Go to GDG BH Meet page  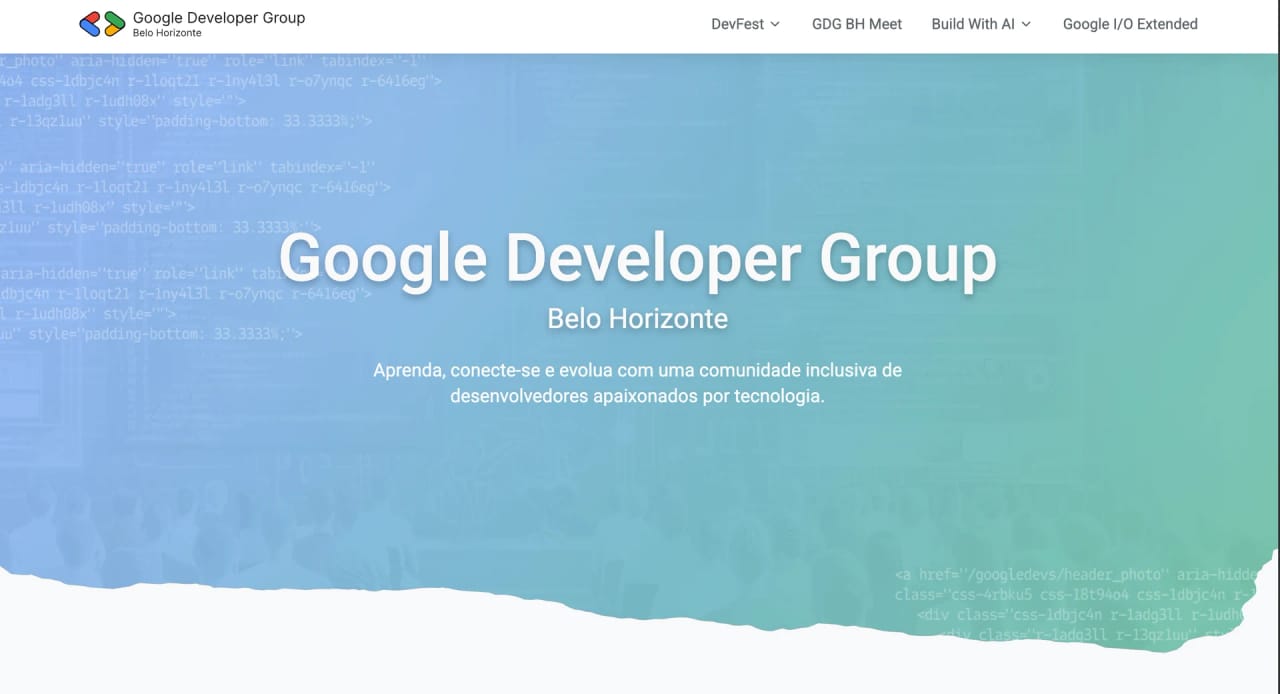click(x=857, y=24)
